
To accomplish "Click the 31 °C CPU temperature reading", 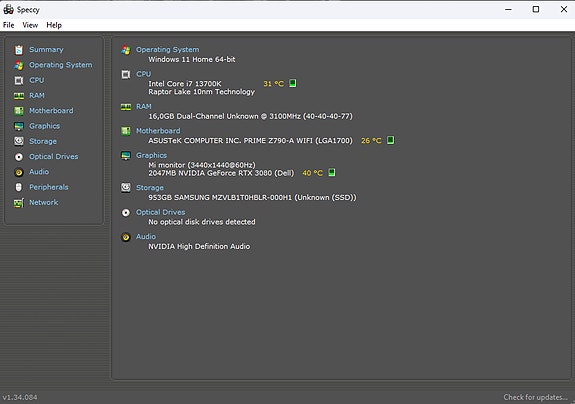I will coord(274,84).
